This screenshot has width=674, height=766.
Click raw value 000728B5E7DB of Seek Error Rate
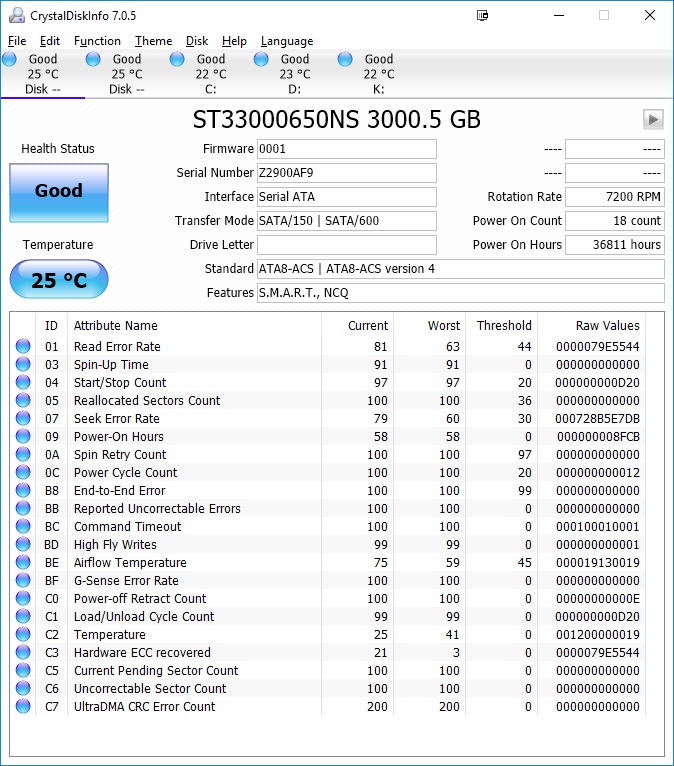click(597, 418)
